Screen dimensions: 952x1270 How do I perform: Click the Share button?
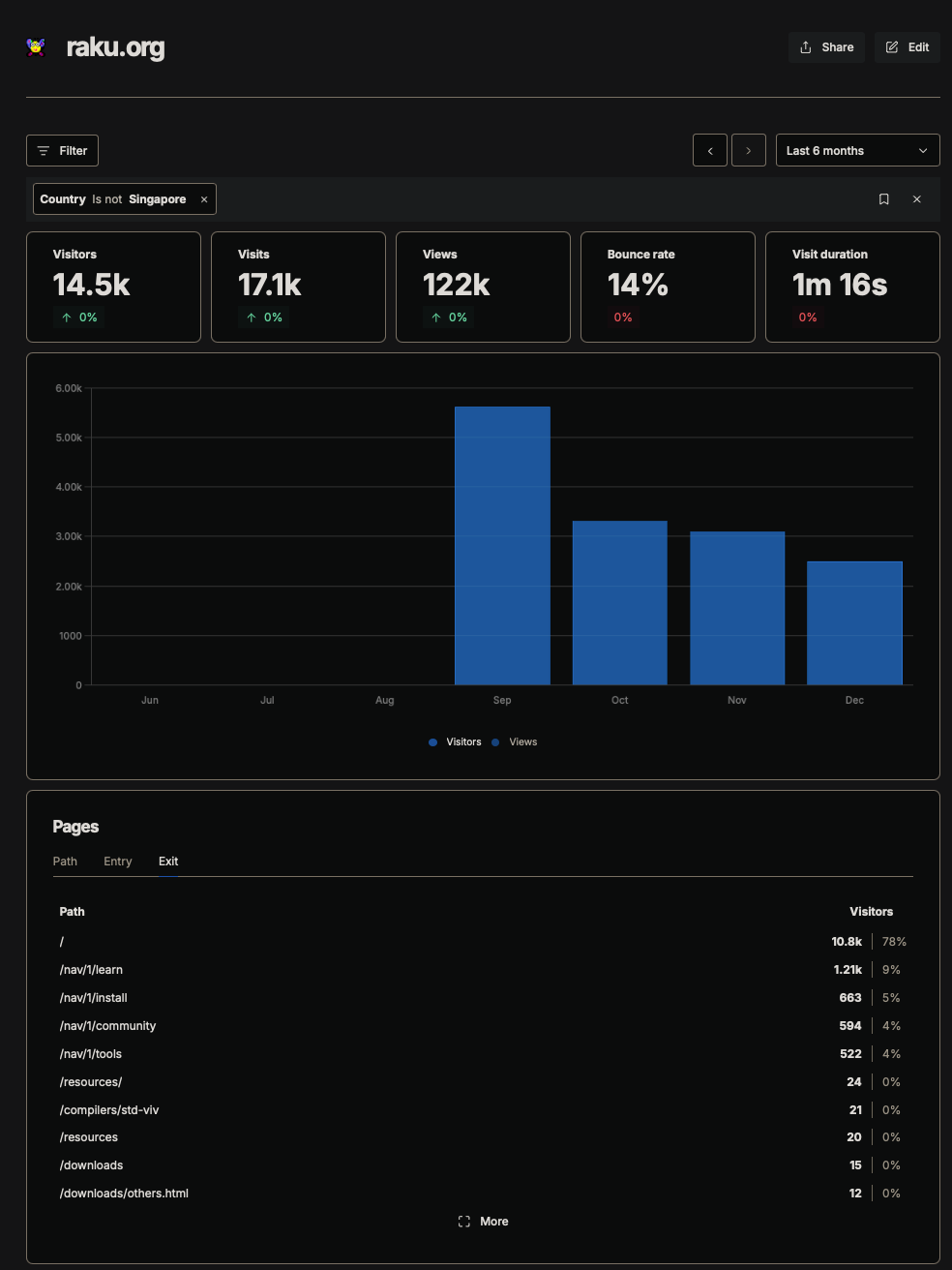click(826, 47)
